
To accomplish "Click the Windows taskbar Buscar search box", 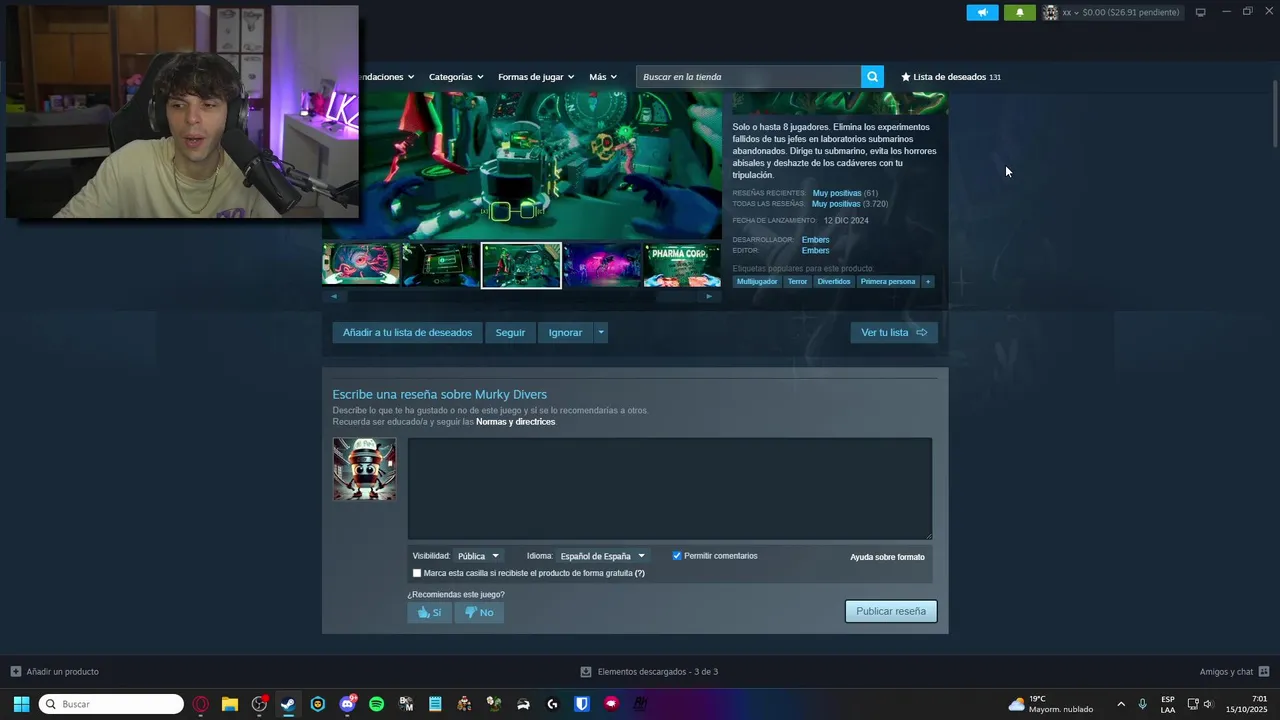I will point(111,704).
